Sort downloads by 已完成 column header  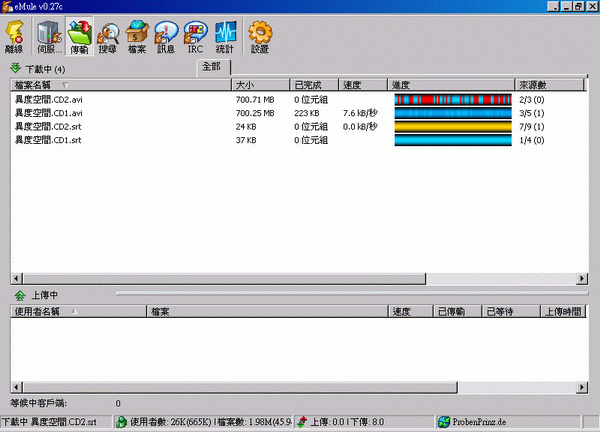point(314,85)
